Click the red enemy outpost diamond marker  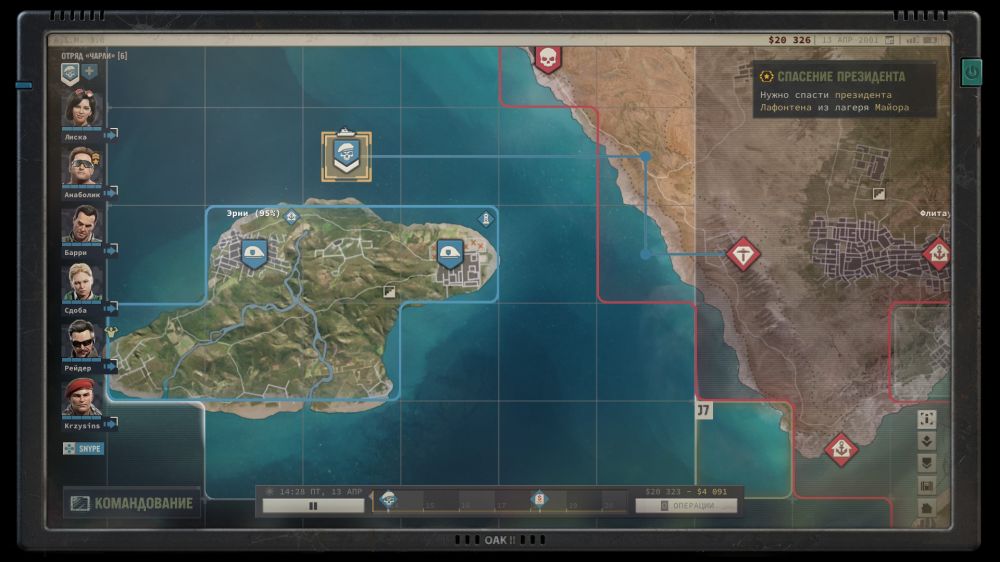(x=742, y=254)
